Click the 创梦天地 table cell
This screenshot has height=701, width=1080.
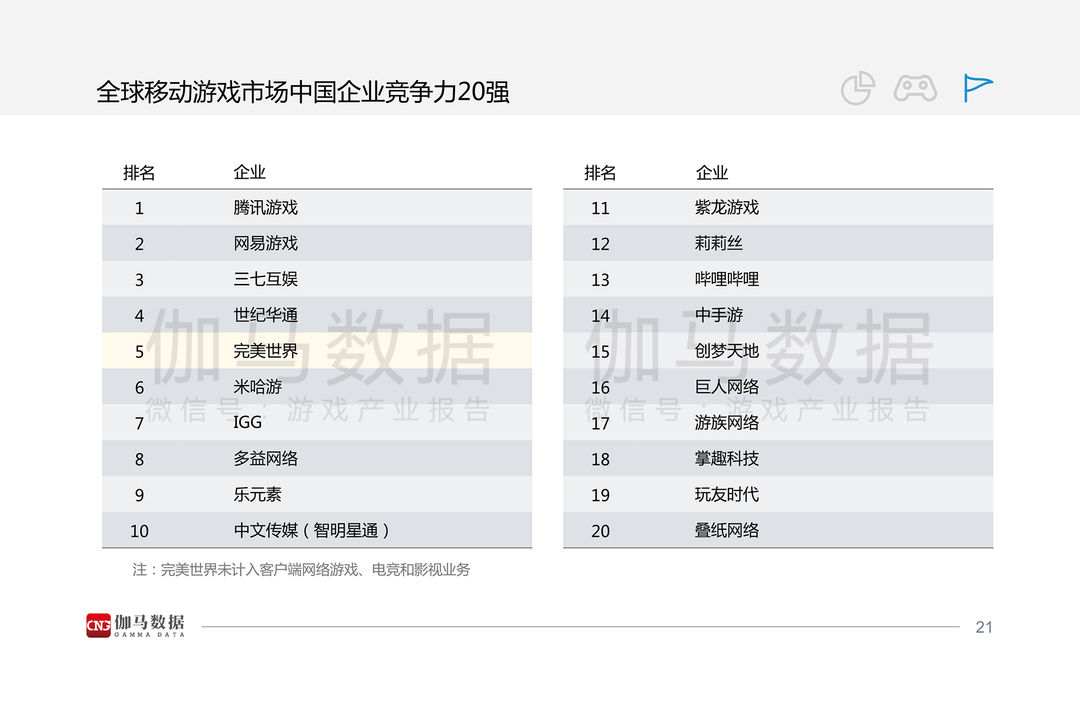point(727,350)
